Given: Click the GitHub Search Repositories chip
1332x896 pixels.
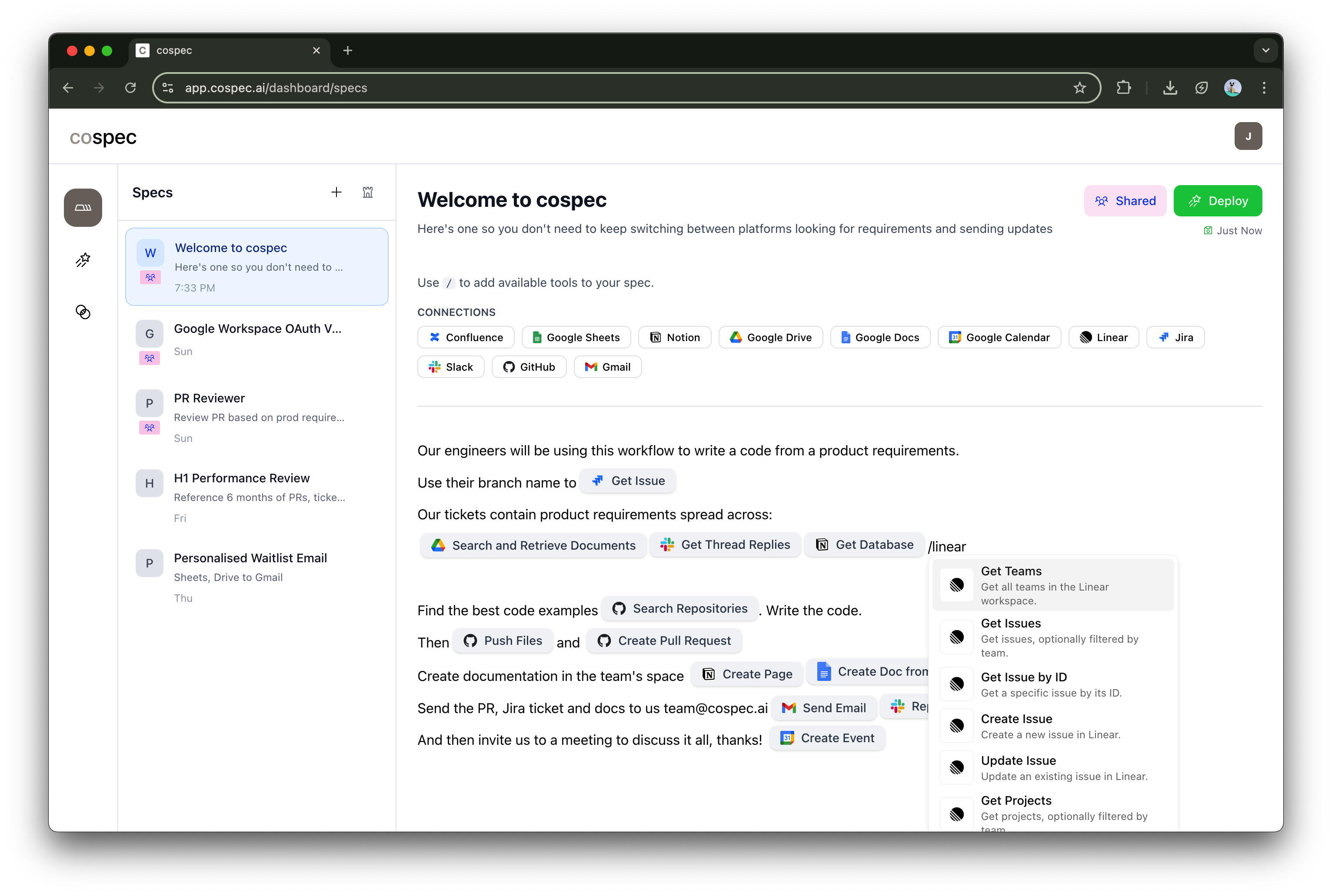Looking at the screenshot, I should (x=680, y=609).
